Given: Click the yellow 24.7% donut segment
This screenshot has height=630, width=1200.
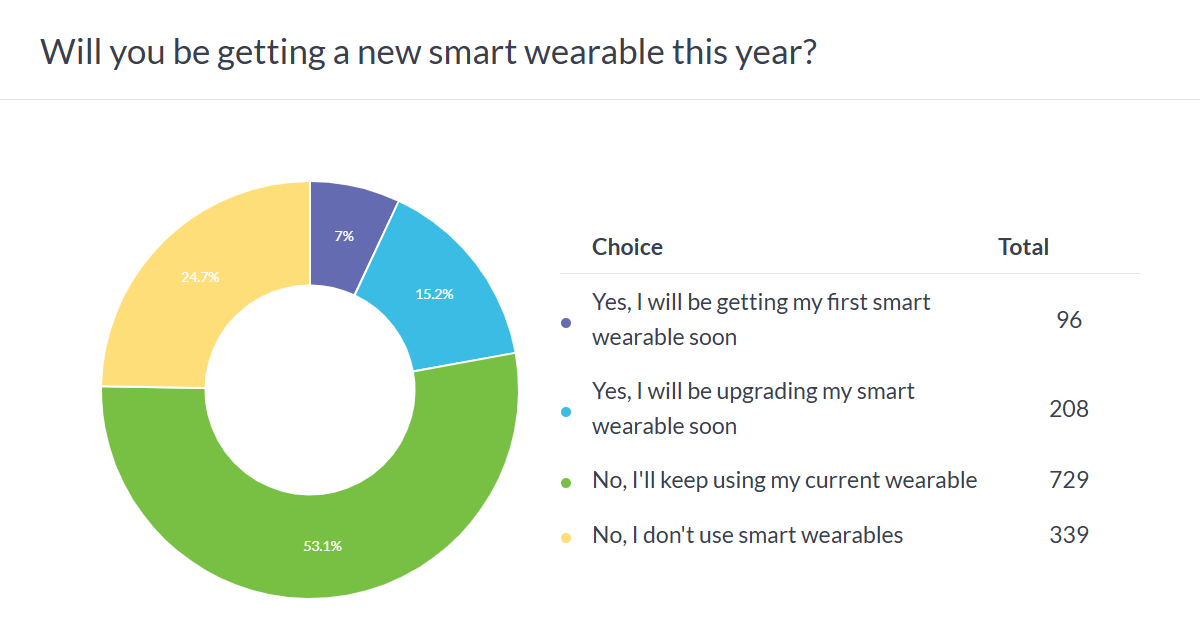Looking at the screenshot, I should [200, 278].
